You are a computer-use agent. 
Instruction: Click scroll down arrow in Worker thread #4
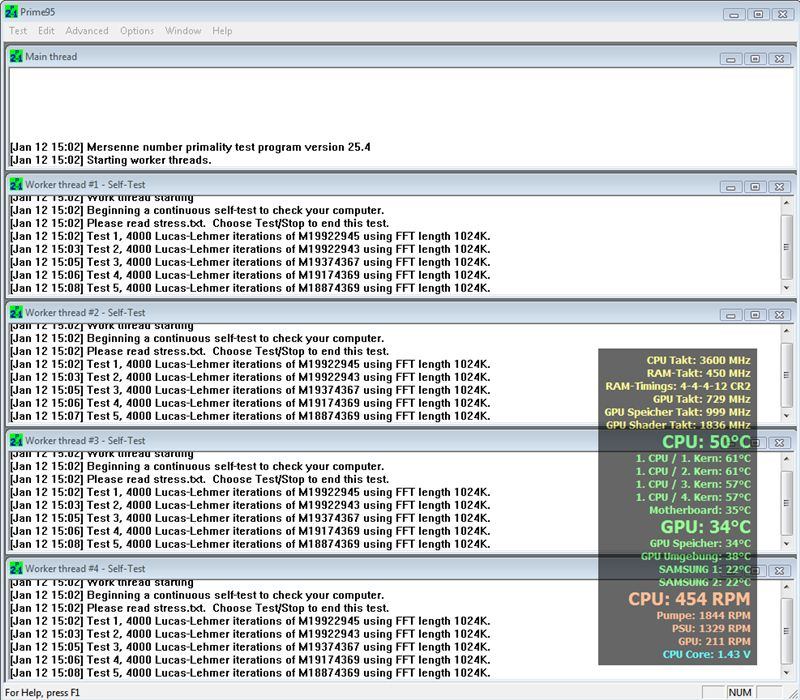787,673
